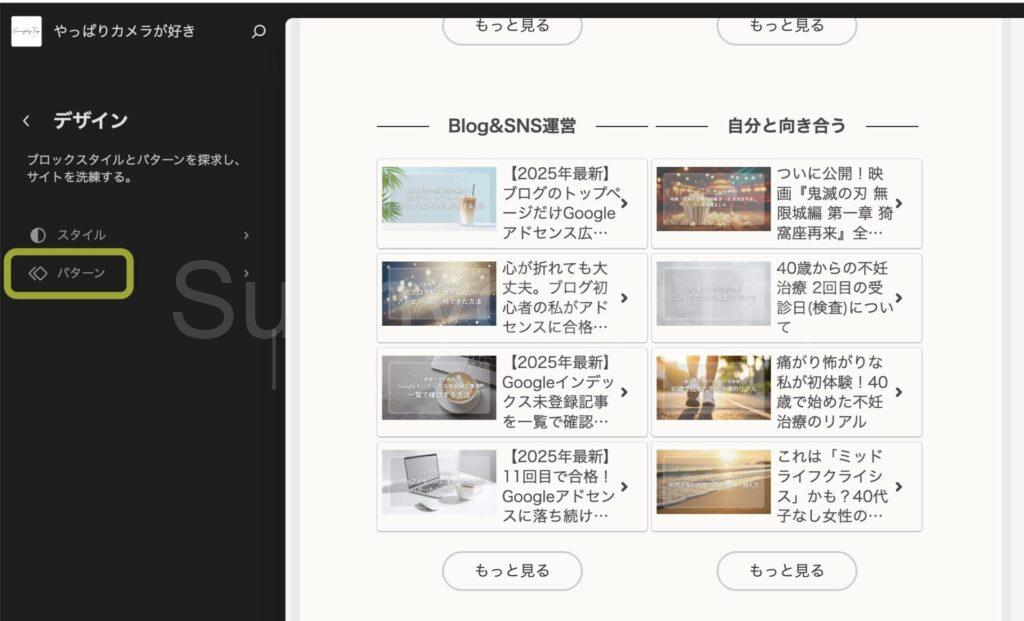Screen dimensions: 1024x621
Task: Click もっと見る button below Blog&SNS運営 list
Action: pyautogui.click(x=512, y=571)
